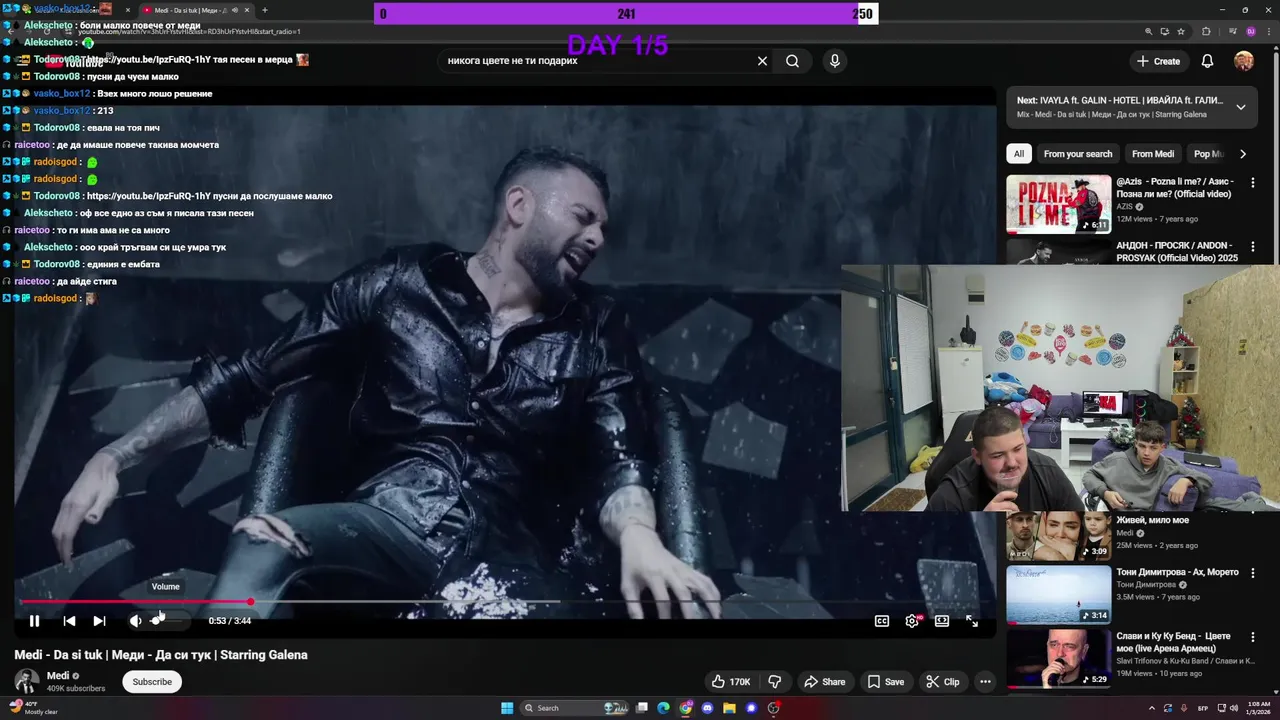Screen dimensions: 1280x720
Task: Toggle closed captions on the video
Action: [x=882, y=621]
